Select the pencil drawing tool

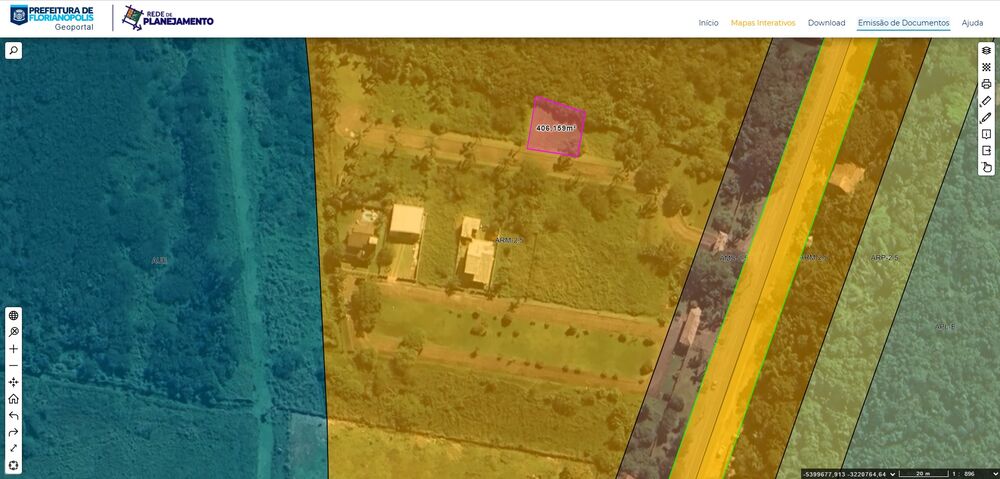pyautogui.click(x=986, y=118)
